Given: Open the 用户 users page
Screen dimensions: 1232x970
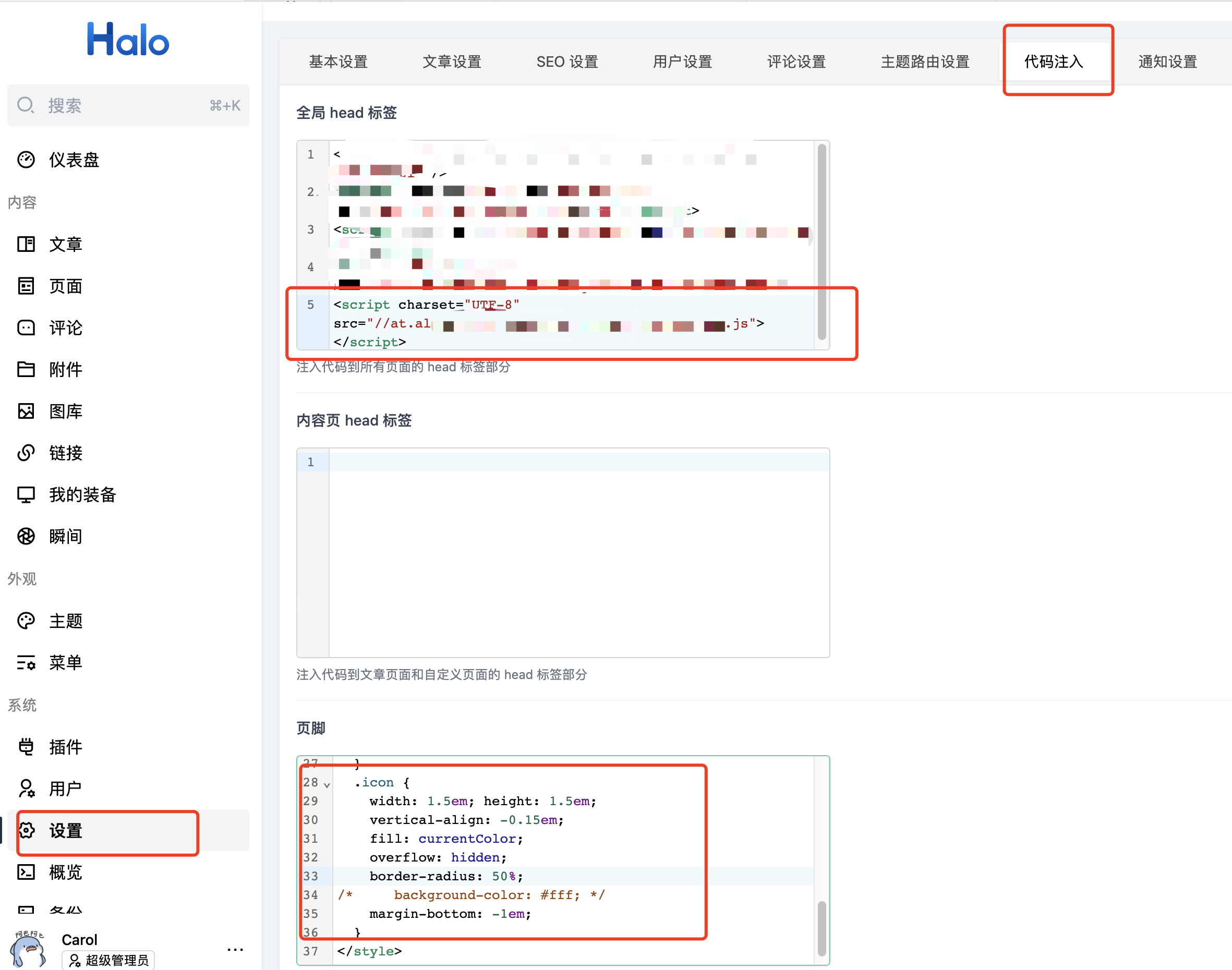Looking at the screenshot, I should 65,789.
